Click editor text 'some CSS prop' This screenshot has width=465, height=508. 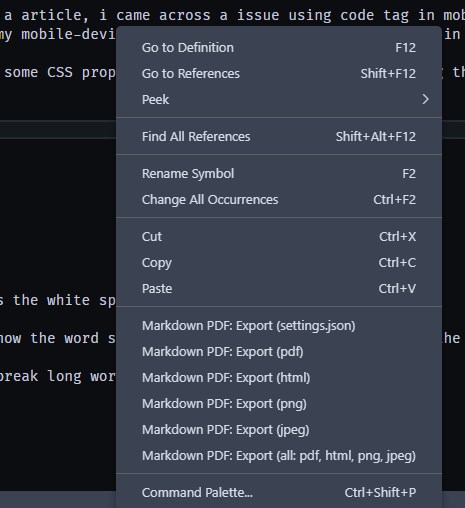tap(60, 73)
